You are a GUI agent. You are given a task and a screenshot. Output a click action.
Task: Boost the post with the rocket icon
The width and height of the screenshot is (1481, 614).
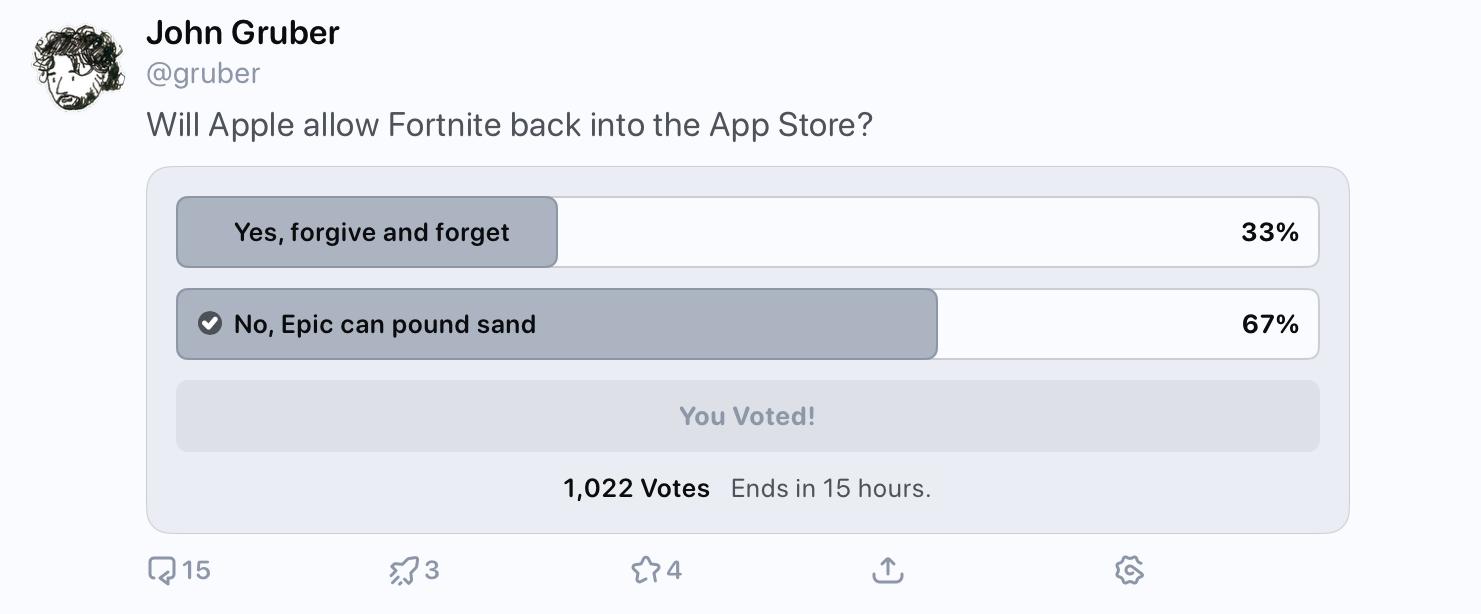(x=403, y=570)
